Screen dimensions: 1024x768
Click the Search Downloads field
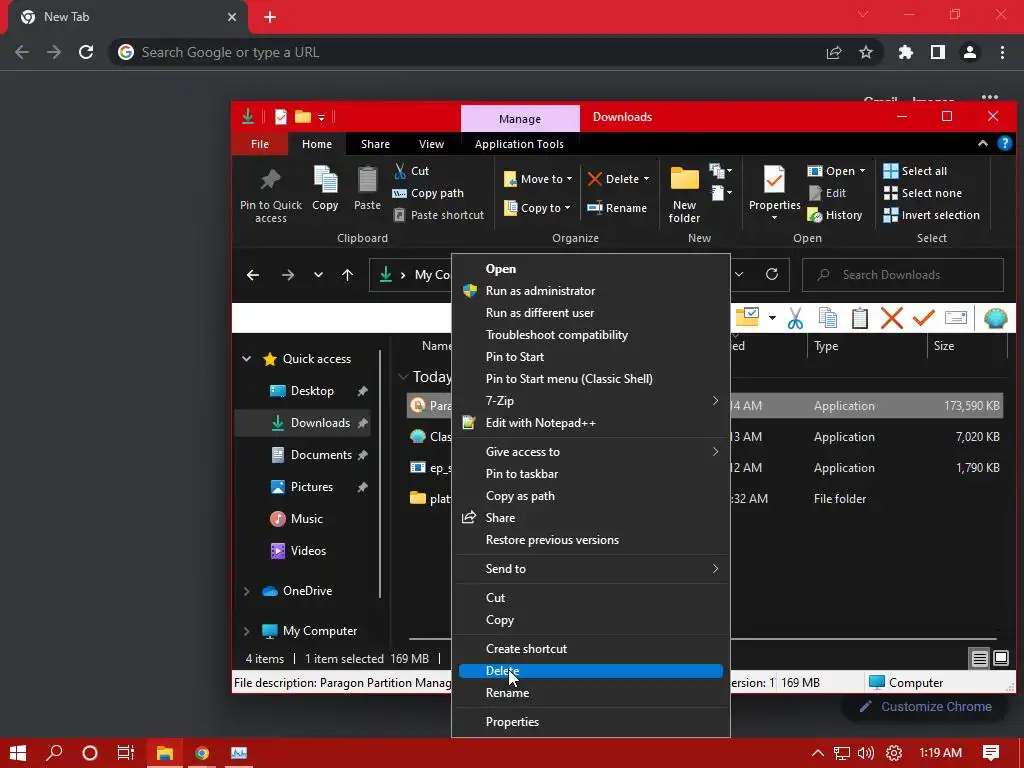click(x=903, y=275)
